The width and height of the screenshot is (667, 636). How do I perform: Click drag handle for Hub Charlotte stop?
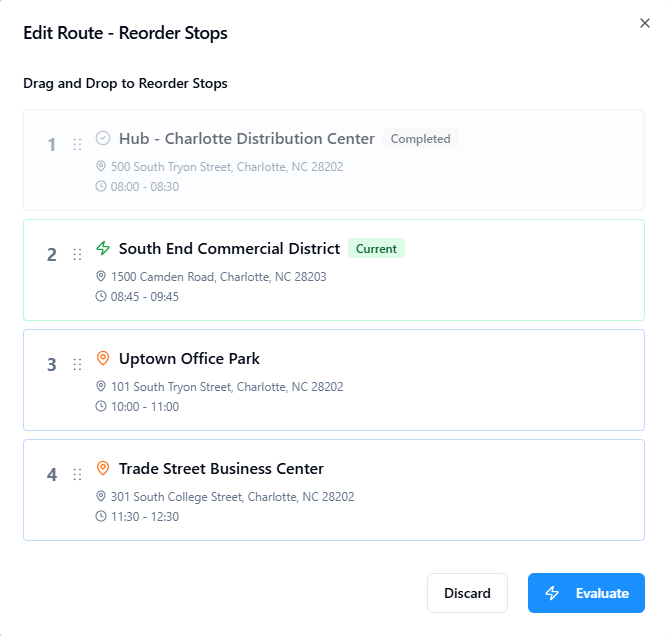[x=77, y=145]
